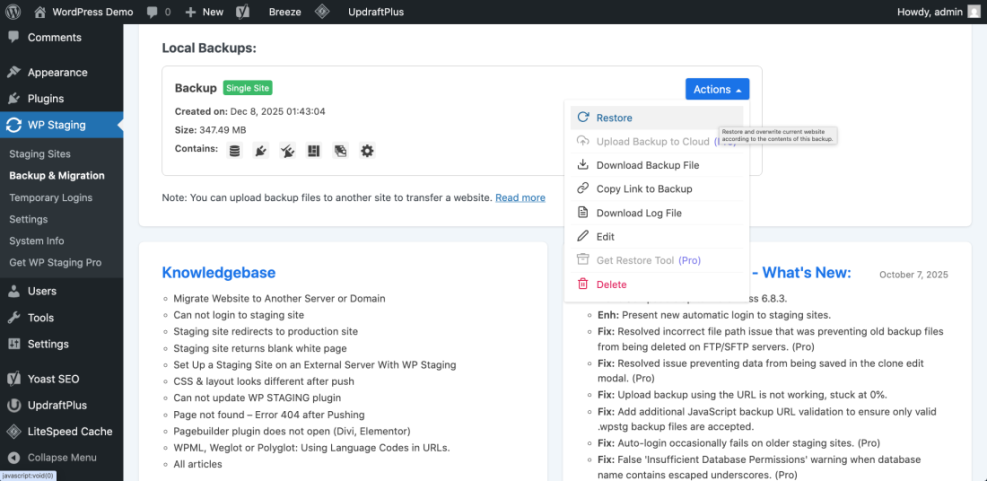Open WP Staging sidebar menu
Viewport: 987px width, 481px height.
click(x=62, y=125)
